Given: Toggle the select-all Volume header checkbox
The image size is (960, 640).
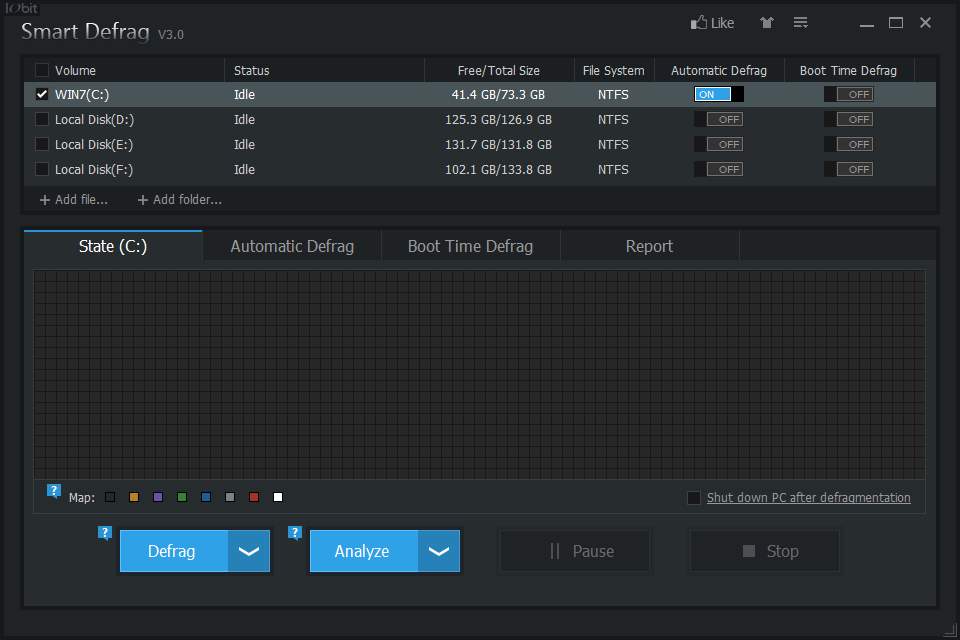Looking at the screenshot, I should 42,70.
